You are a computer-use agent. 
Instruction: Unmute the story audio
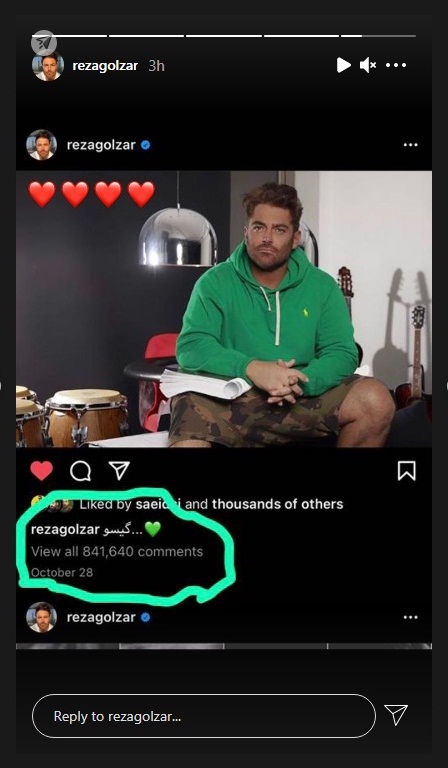368,65
